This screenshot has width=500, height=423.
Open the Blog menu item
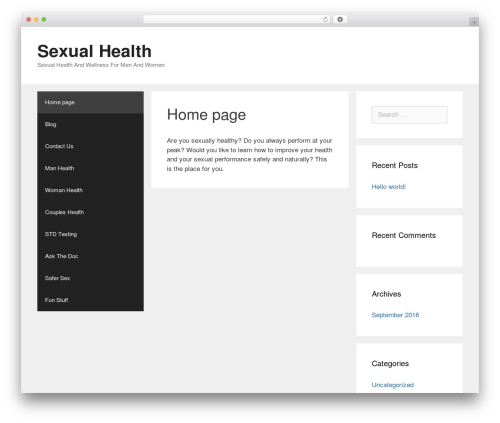90,124
